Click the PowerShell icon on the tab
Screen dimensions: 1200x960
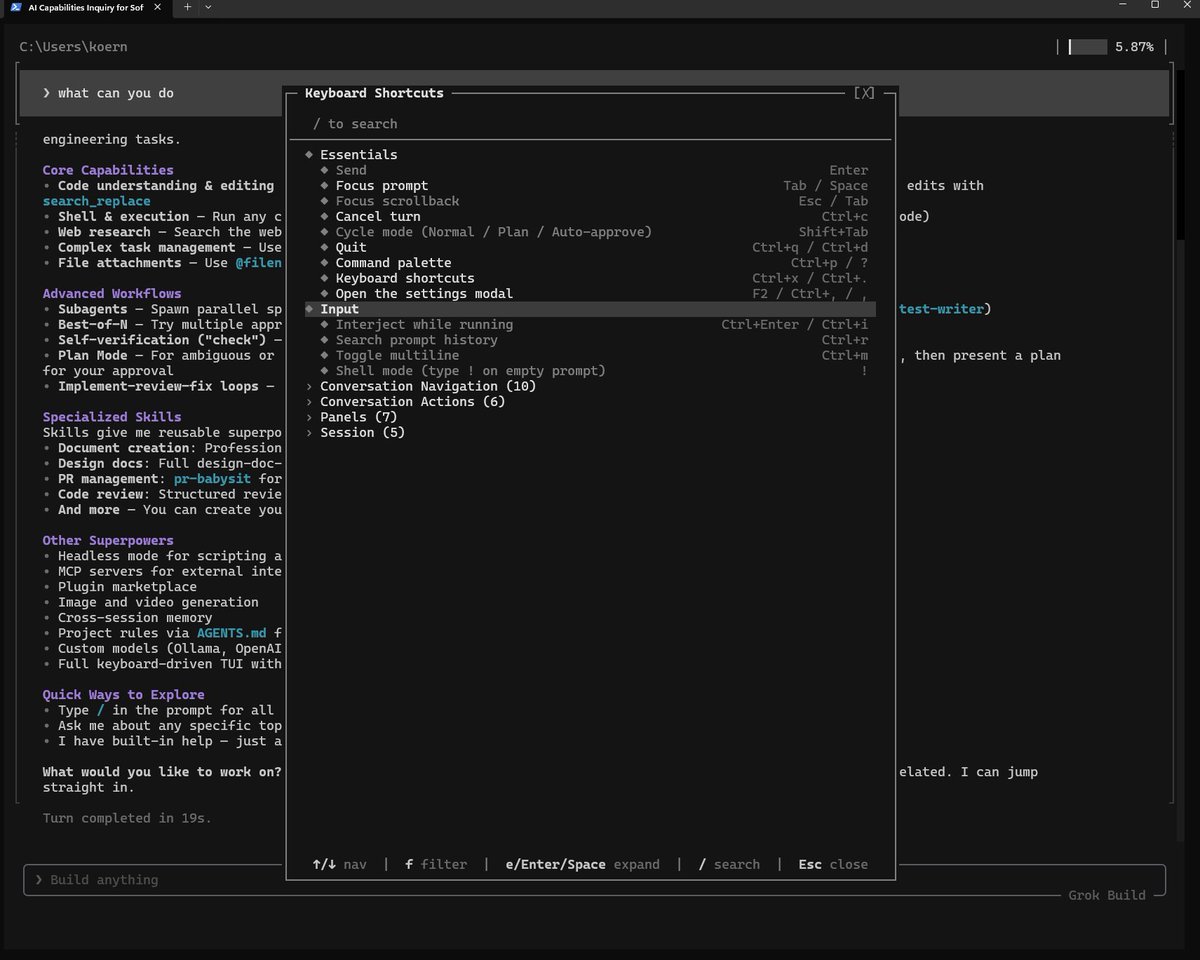(x=17, y=6)
